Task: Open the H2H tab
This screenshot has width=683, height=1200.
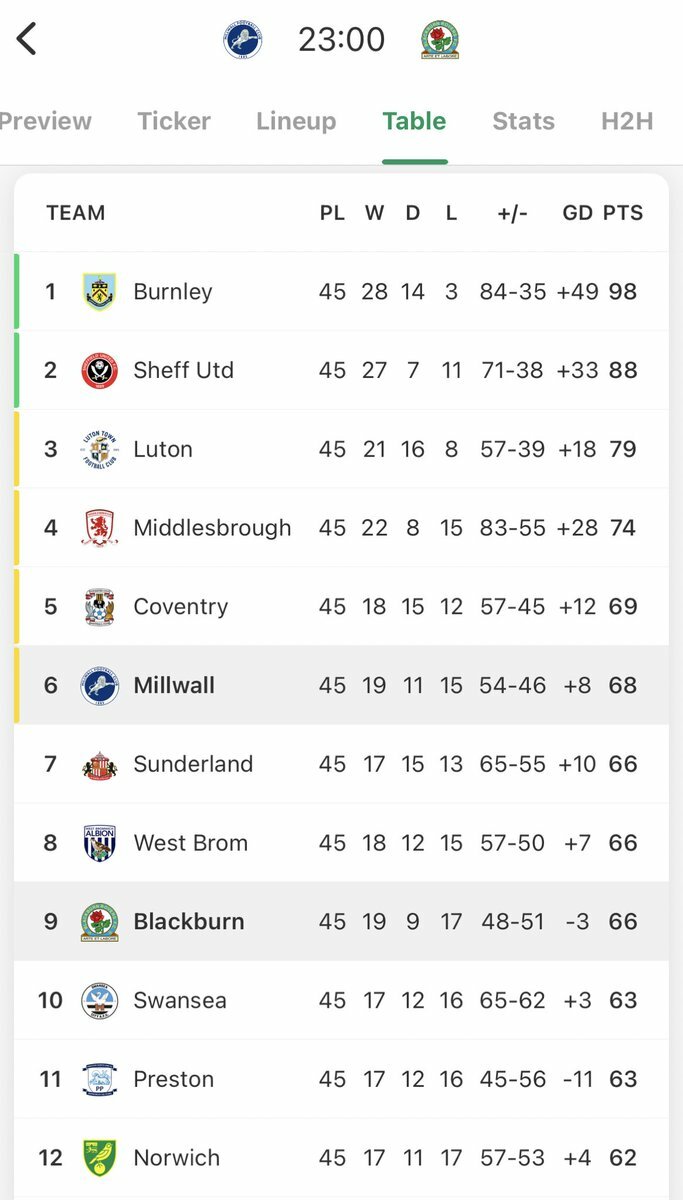Action: [627, 121]
